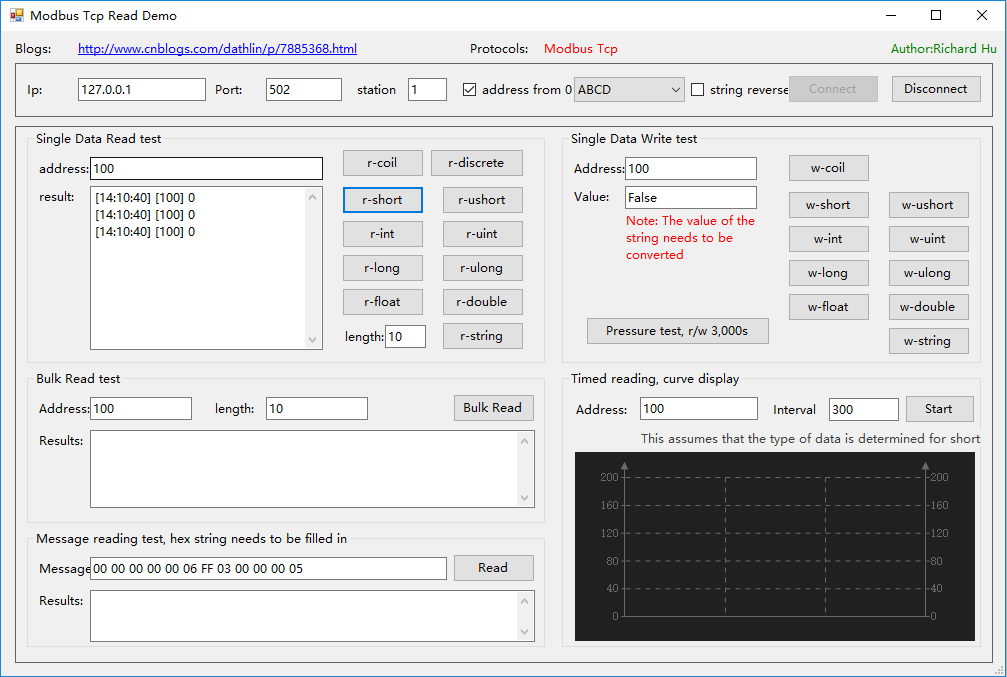This screenshot has height=677, width=1007.
Task: Click the string length field beside r-string
Action: click(x=405, y=337)
